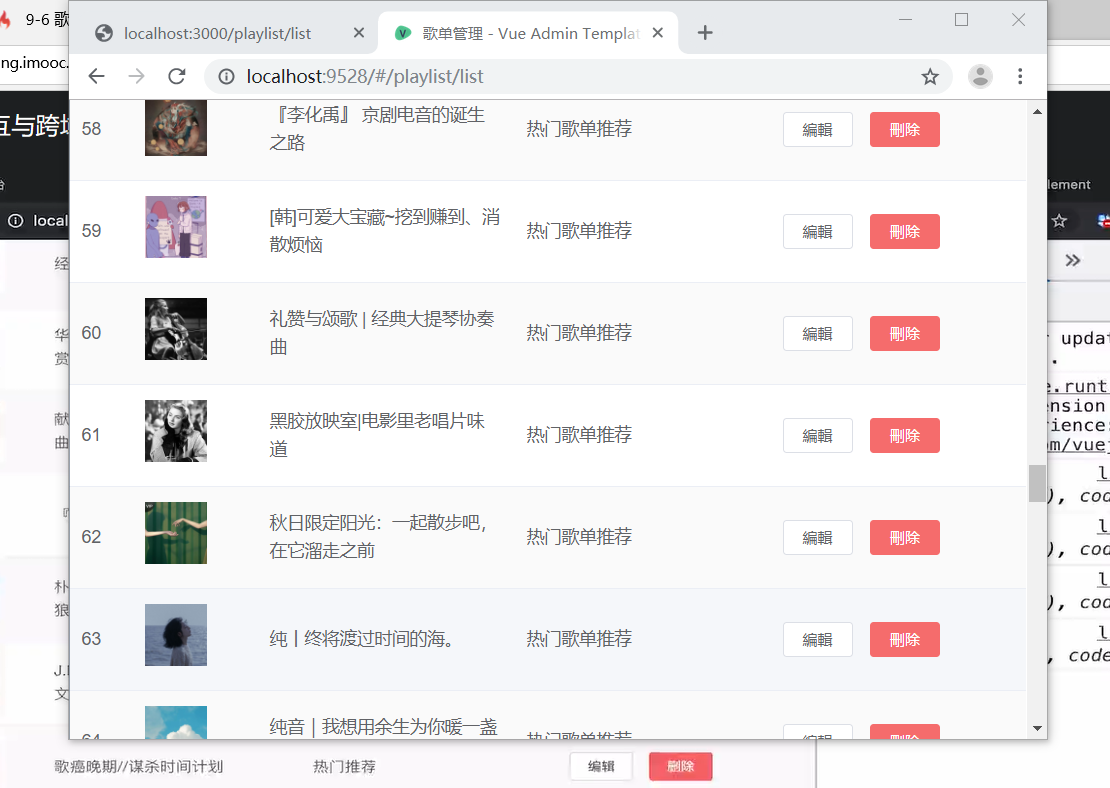1110x788 pixels.
Task: Edit playlist row 58
Action: [x=818, y=130]
